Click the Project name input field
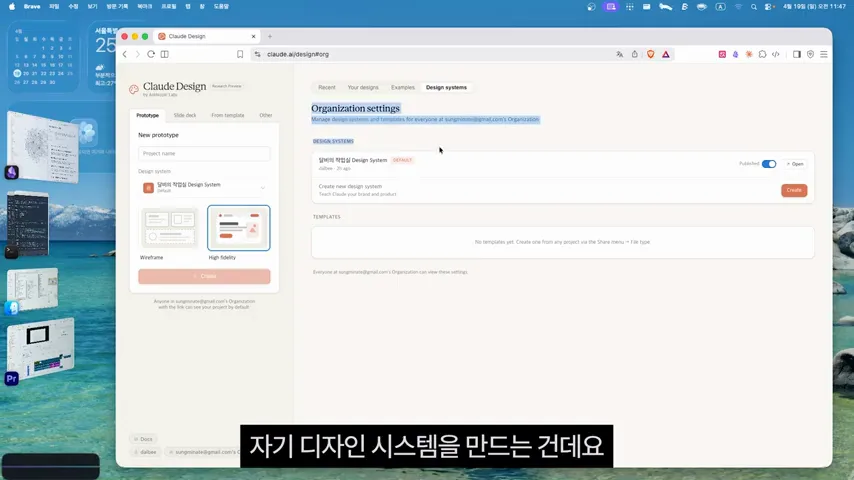This screenshot has height=480, width=854. pos(204,154)
